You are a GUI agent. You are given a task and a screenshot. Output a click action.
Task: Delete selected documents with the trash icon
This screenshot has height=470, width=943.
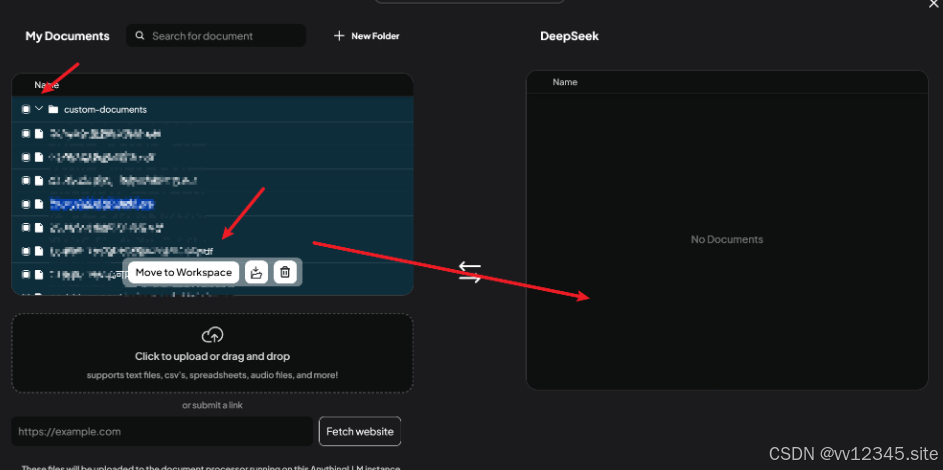[x=285, y=272]
